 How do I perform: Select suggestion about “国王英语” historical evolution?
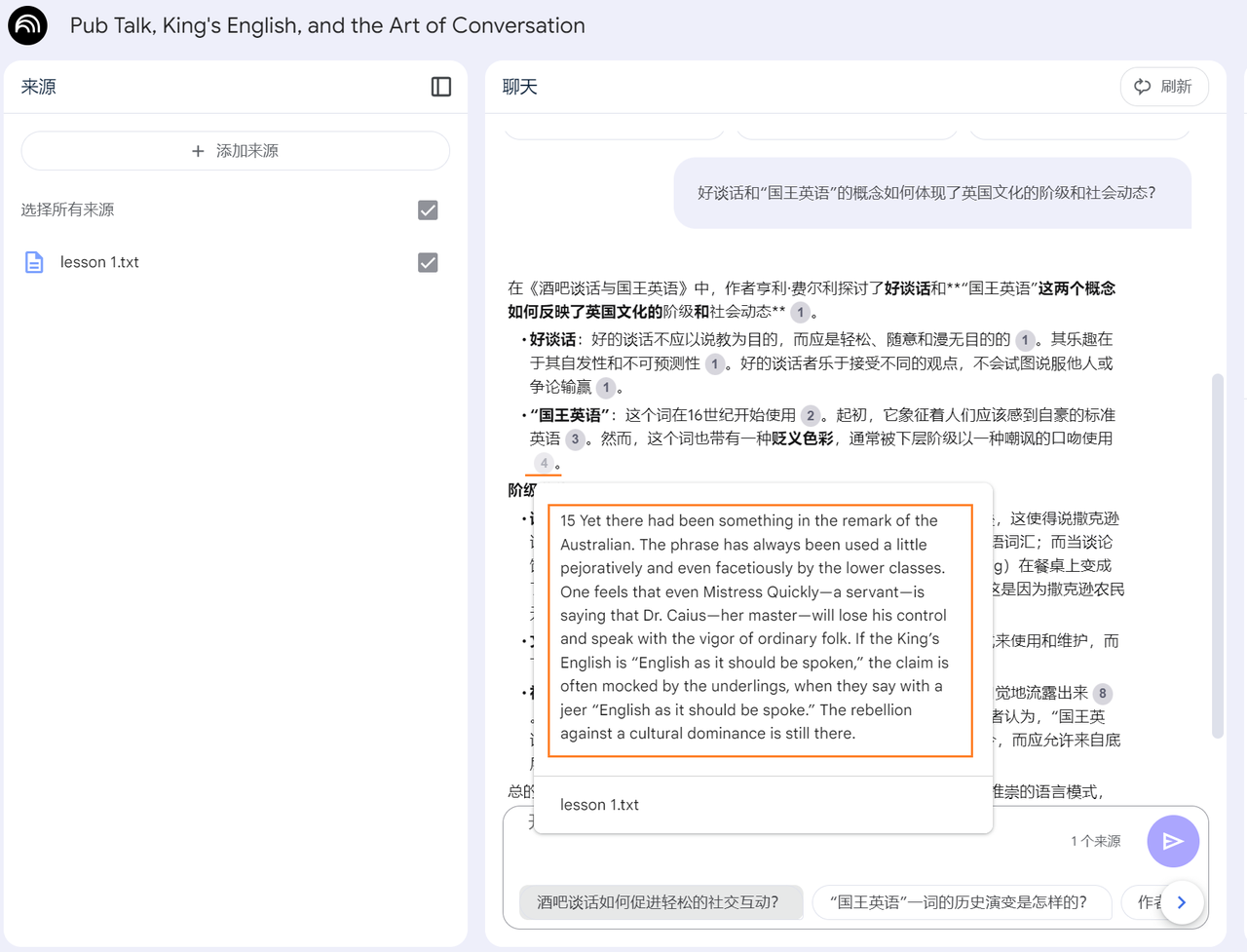coord(959,902)
